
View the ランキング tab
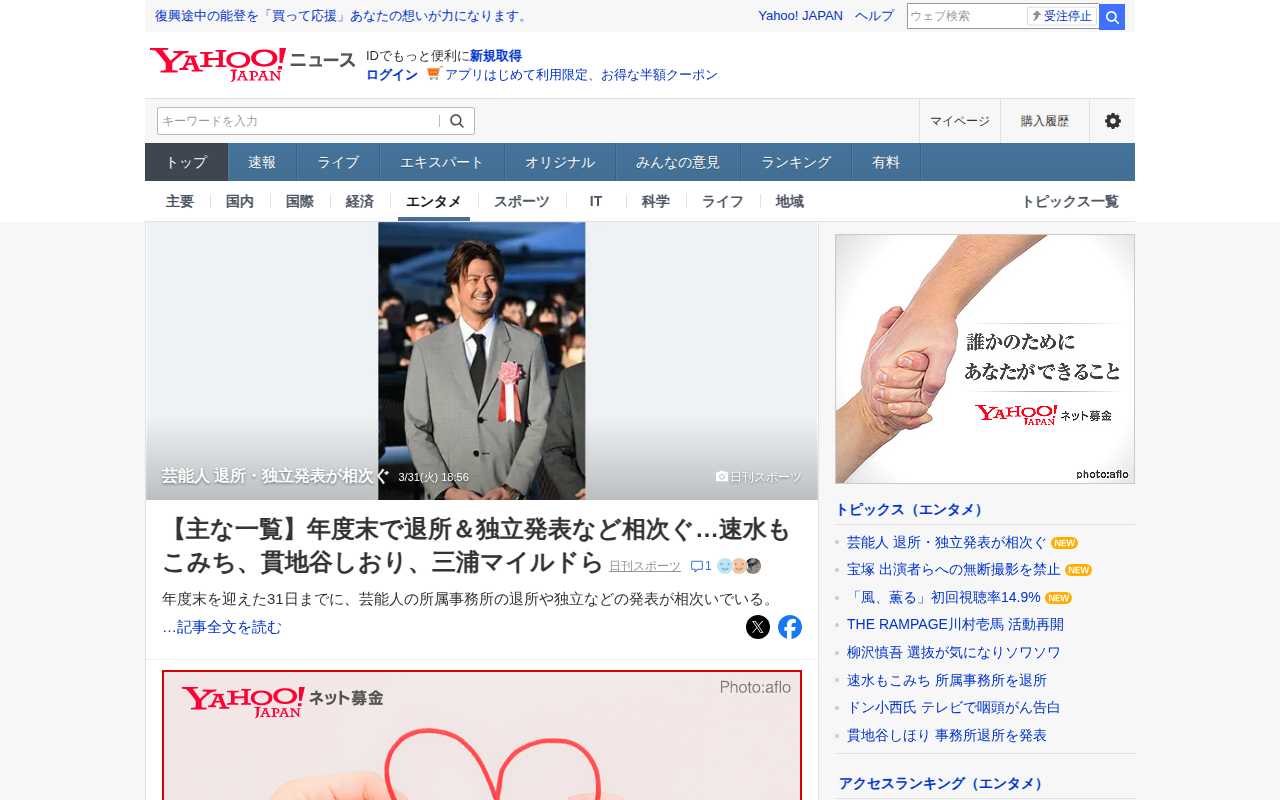[x=796, y=162]
